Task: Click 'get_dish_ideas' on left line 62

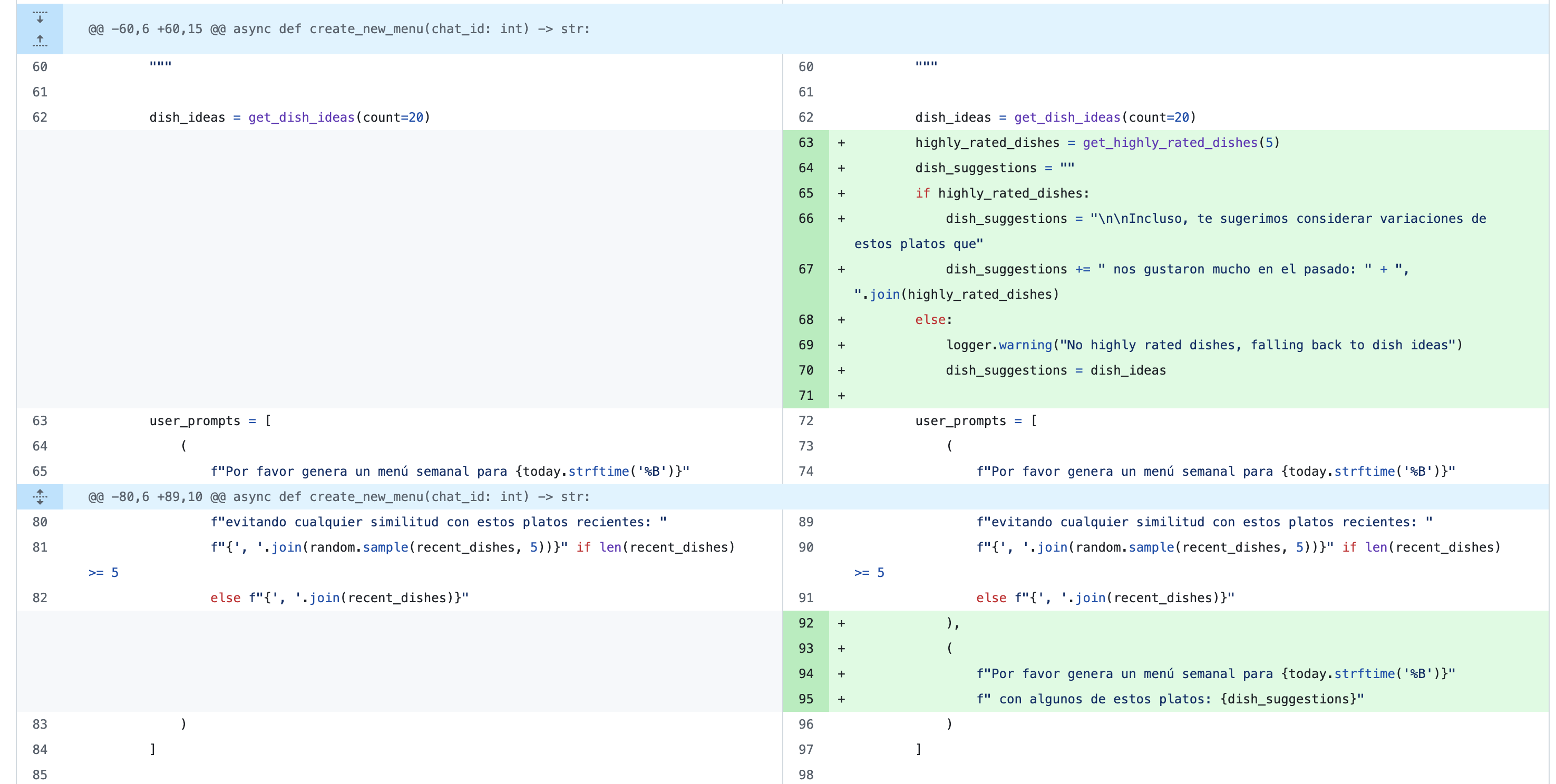Action: click(302, 117)
